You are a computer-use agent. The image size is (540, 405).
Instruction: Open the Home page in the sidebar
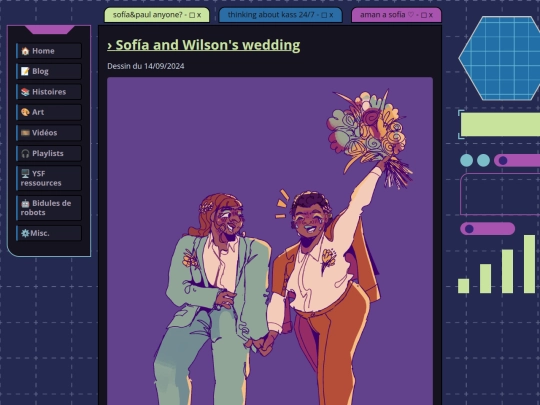pos(49,51)
